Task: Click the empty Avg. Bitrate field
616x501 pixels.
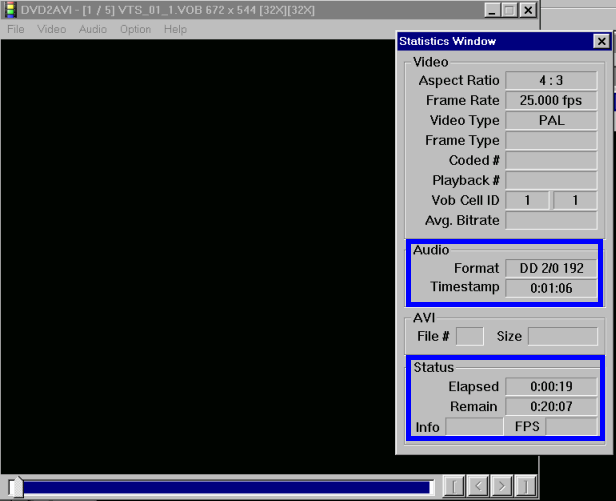Action: (551, 220)
